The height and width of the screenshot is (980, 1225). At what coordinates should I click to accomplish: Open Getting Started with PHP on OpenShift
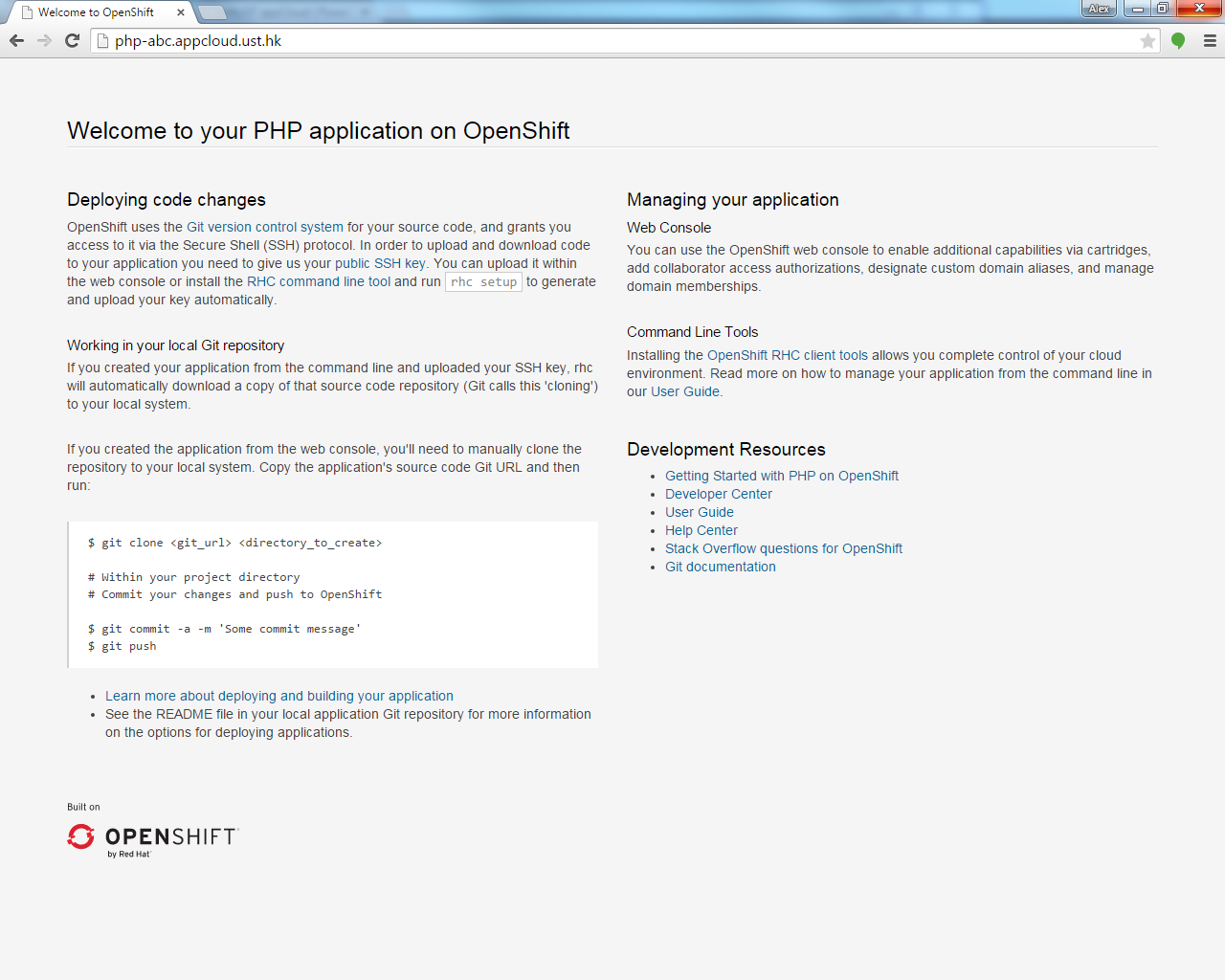[781, 476]
